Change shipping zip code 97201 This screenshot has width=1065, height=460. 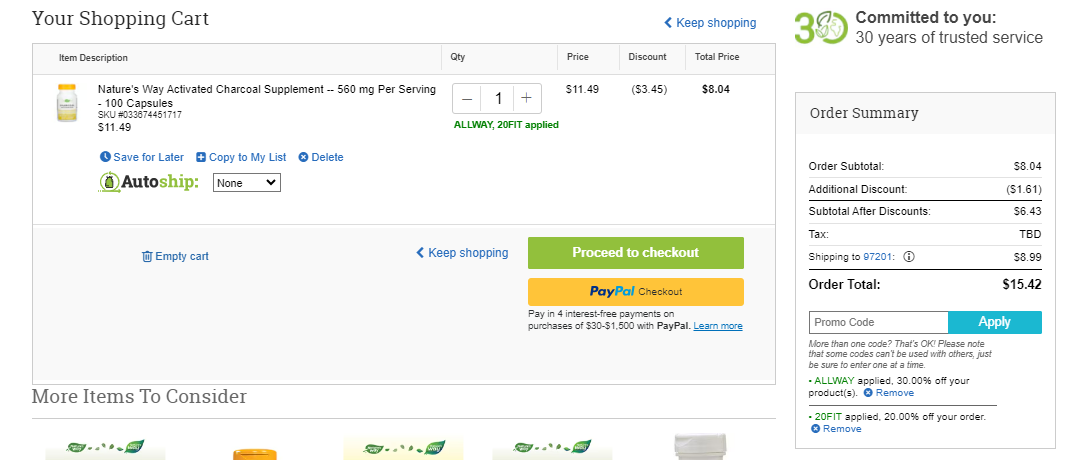(x=878, y=257)
